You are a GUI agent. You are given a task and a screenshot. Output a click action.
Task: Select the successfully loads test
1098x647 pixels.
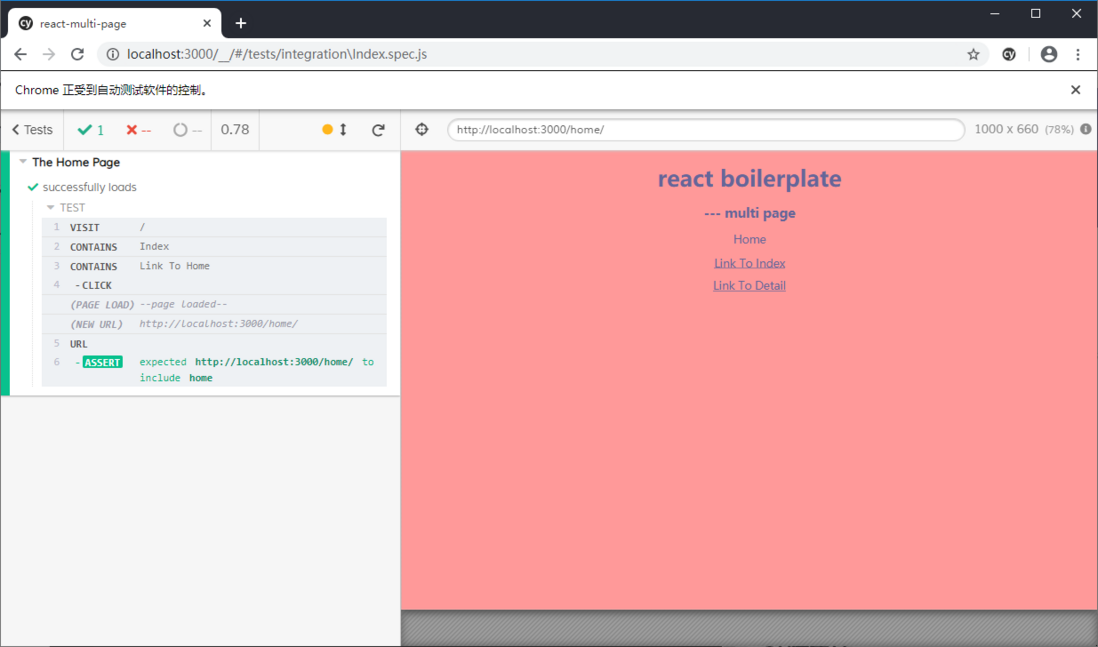click(x=89, y=187)
